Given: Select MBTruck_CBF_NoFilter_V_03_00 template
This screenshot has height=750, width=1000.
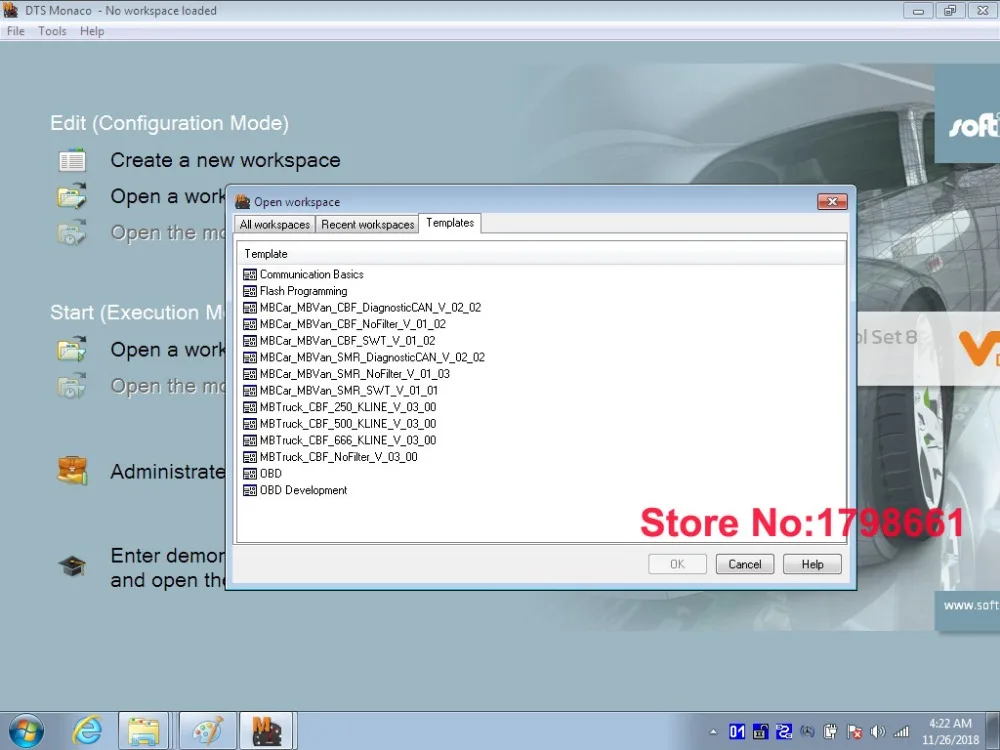Looking at the screenshot, I should 330,457.
